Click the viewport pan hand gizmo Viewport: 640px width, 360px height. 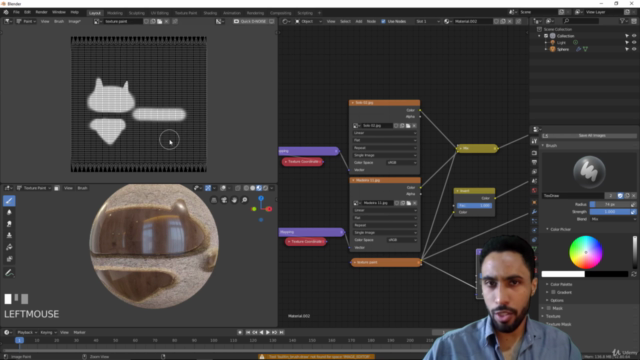pyautogui.click(x=234, y=200)
